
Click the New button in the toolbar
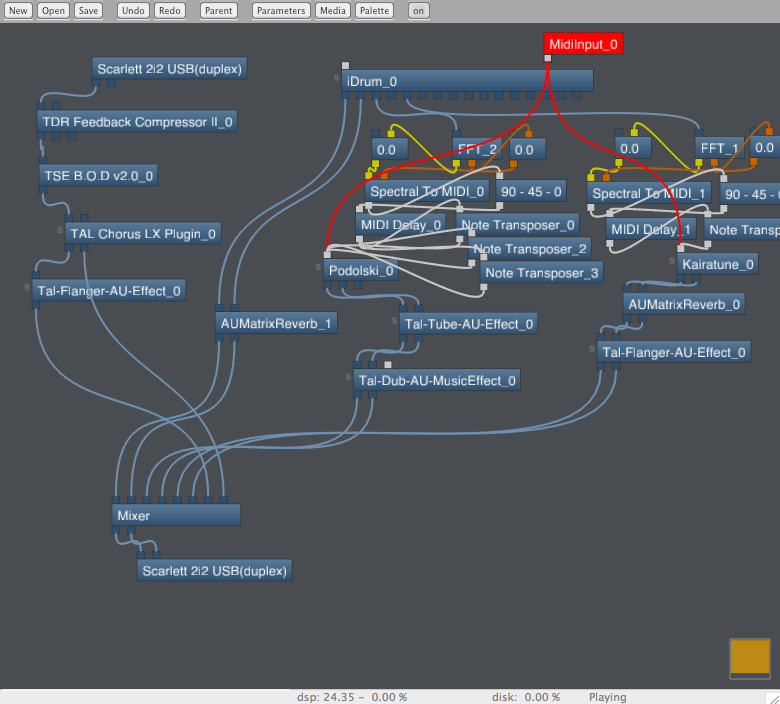click(20, 11)
